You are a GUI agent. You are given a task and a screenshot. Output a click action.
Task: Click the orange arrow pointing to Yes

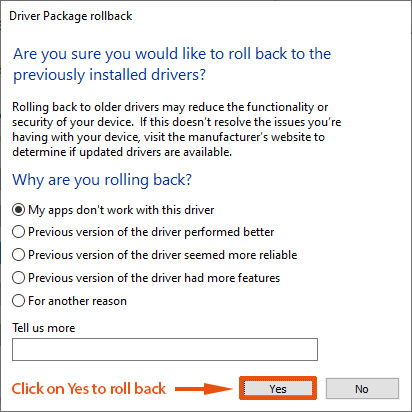(x=203, y=389)
